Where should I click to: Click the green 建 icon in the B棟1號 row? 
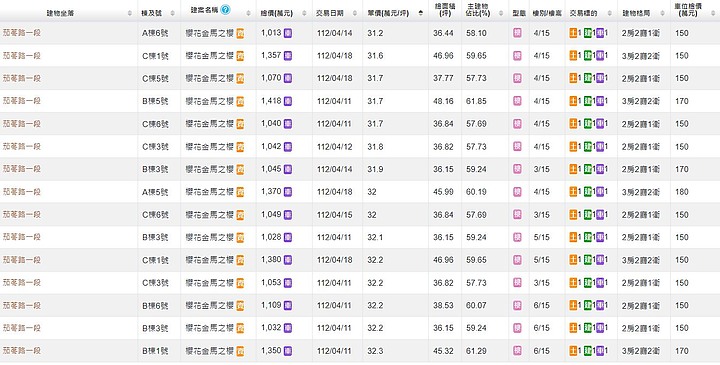click(x=587, y=351)
